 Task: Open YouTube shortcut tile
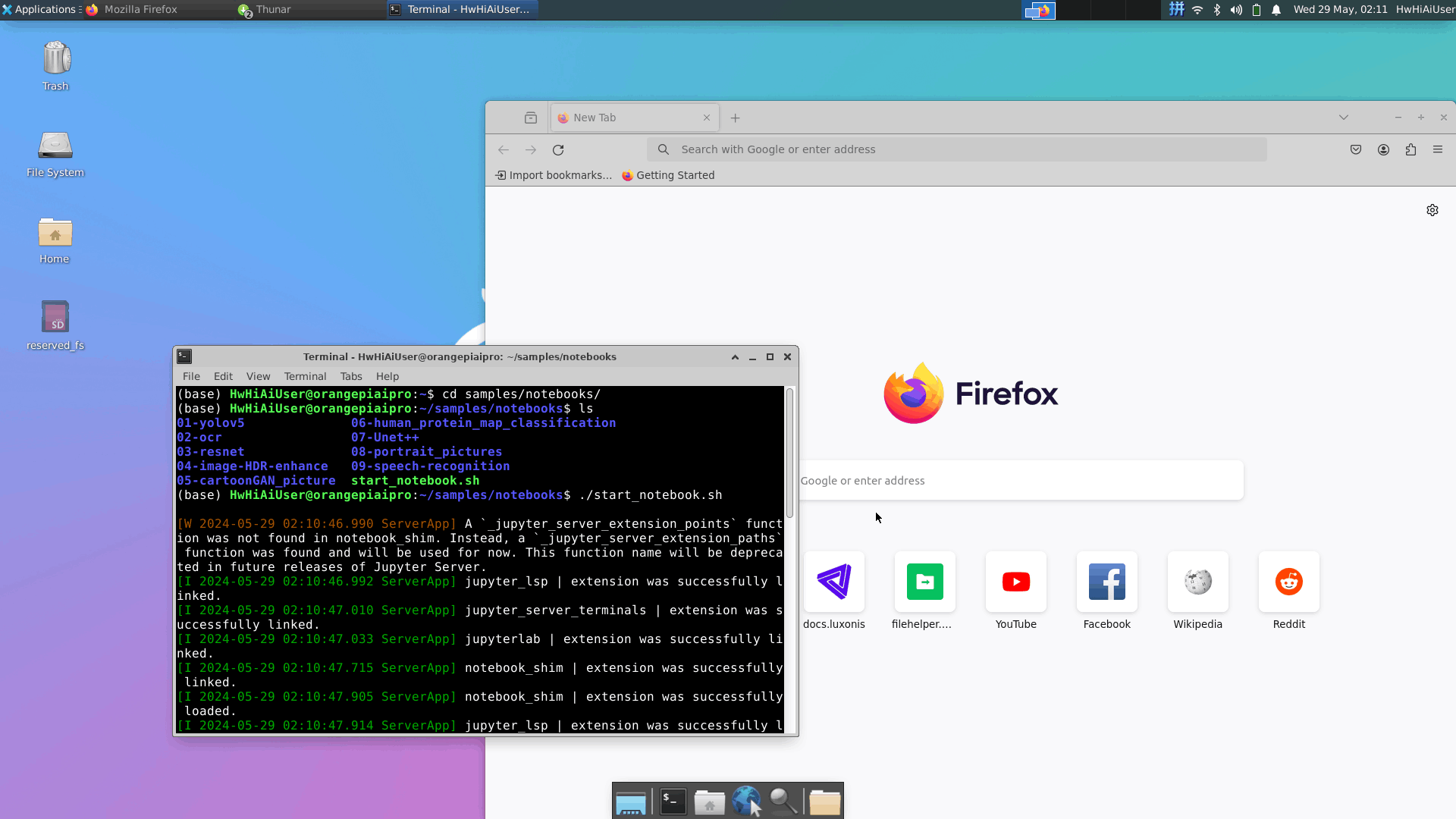click(1016, 582)
